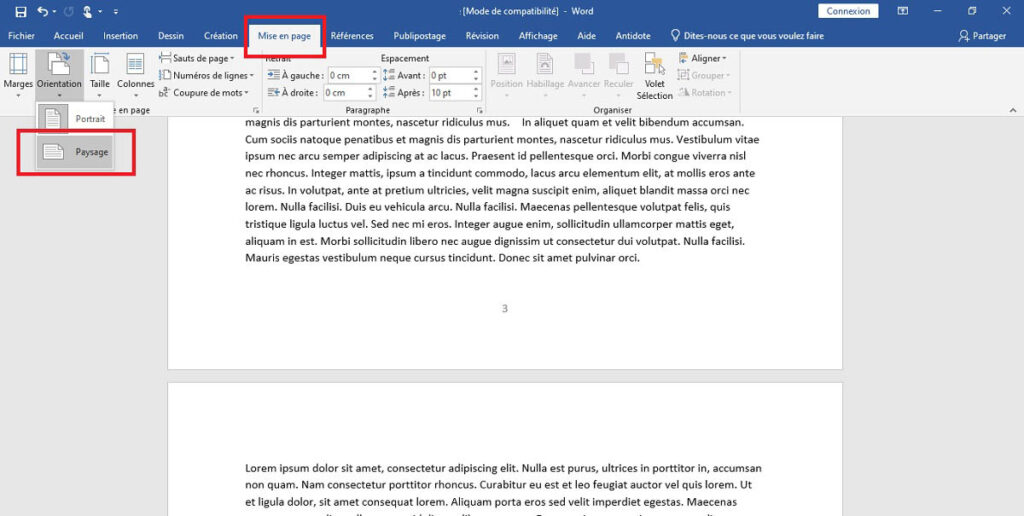Click the Dites-nous ce que vous voulez faire box
The image size is (1024, 516).
click(747, 36)
